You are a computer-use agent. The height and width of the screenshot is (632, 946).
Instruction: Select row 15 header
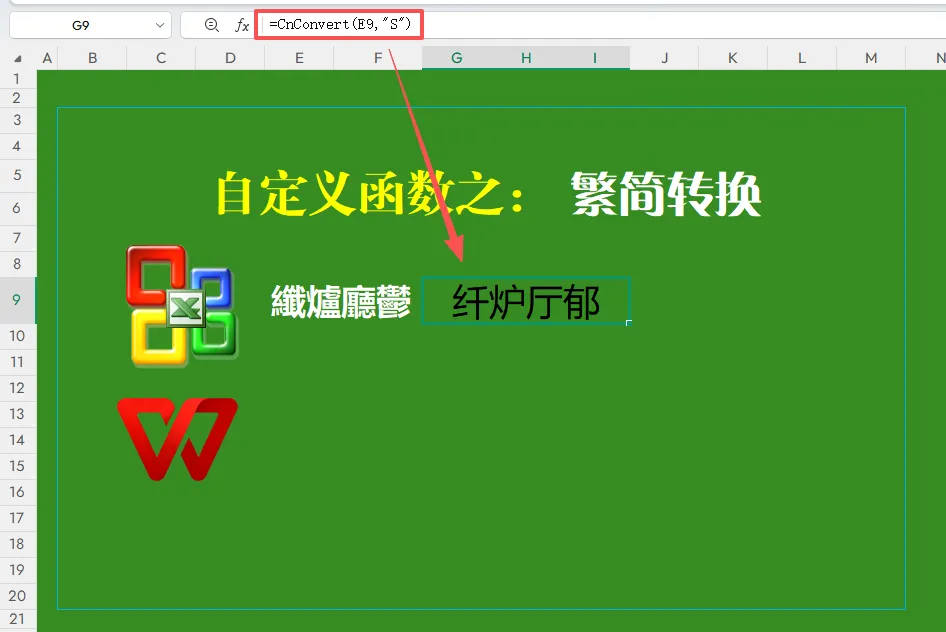pos(17,466)
